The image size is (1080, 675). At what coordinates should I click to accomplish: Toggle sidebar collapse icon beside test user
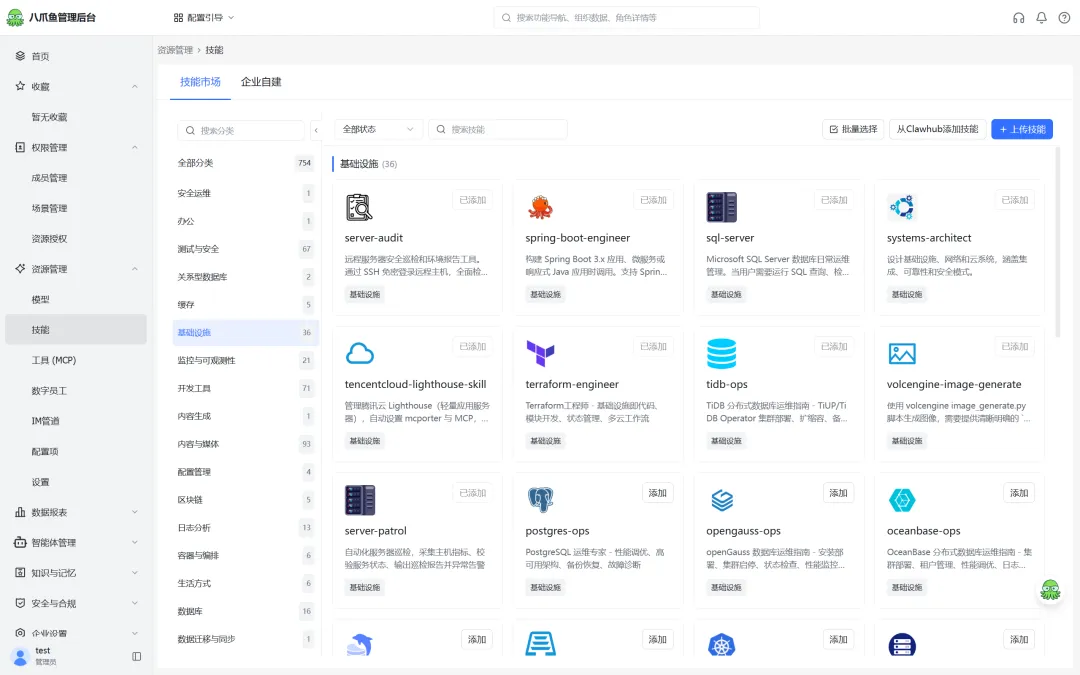tap(136, 656)
